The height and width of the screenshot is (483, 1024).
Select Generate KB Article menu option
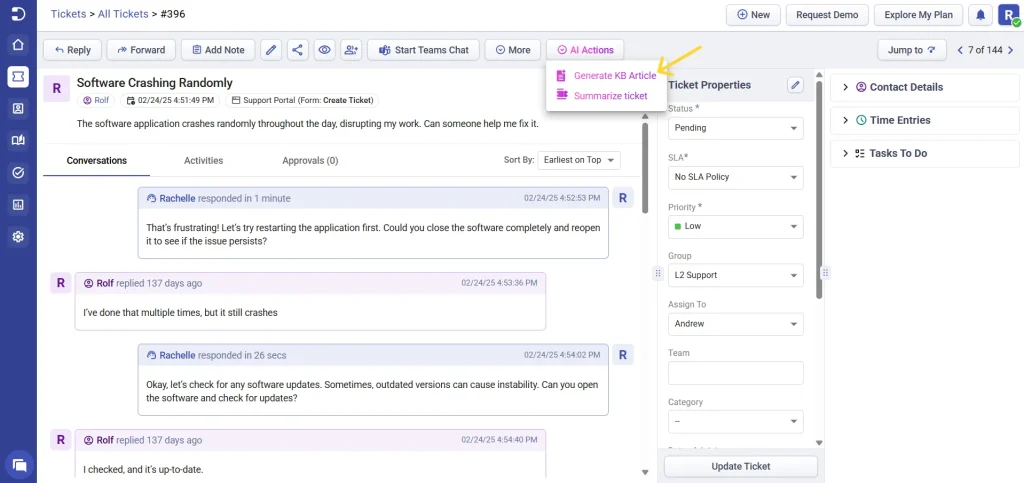615,76
